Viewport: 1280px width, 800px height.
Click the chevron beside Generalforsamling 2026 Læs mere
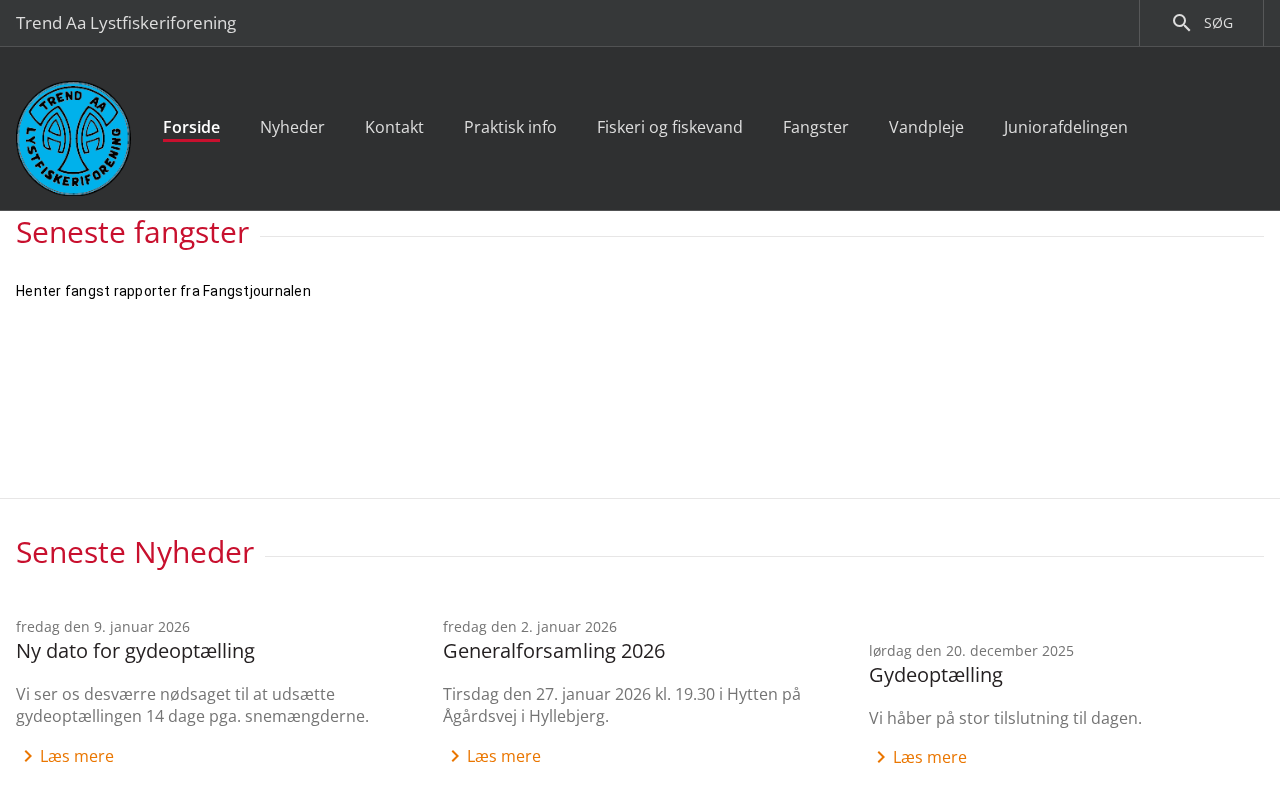click(x=455, y=756)
